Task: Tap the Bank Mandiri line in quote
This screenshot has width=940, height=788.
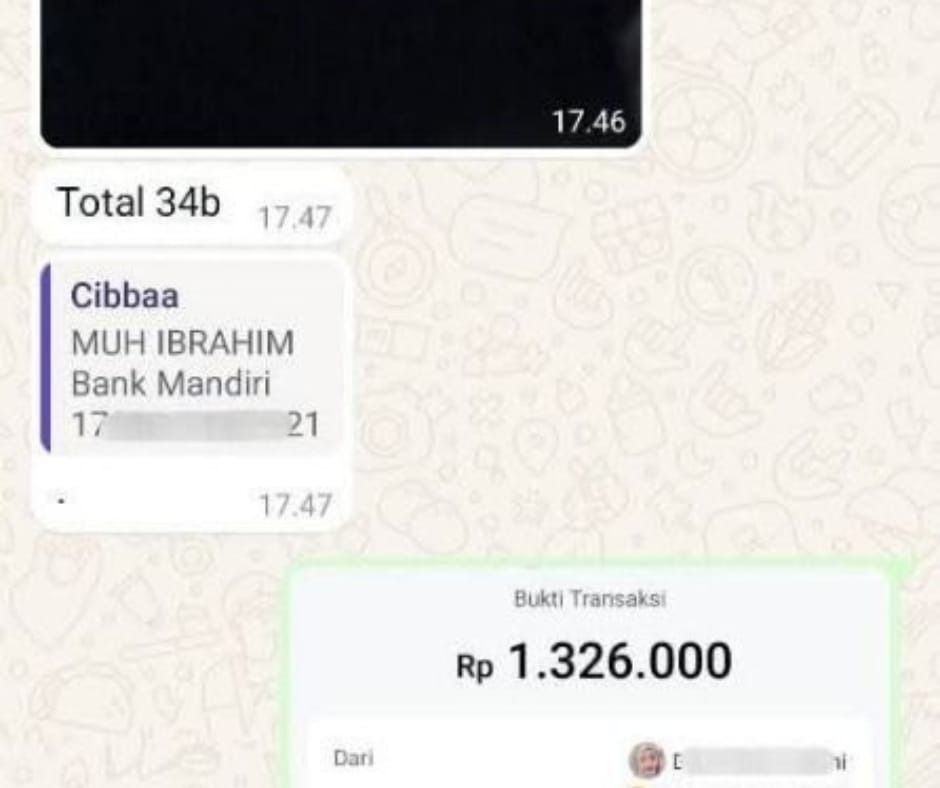Action: [x=171, y=383]
